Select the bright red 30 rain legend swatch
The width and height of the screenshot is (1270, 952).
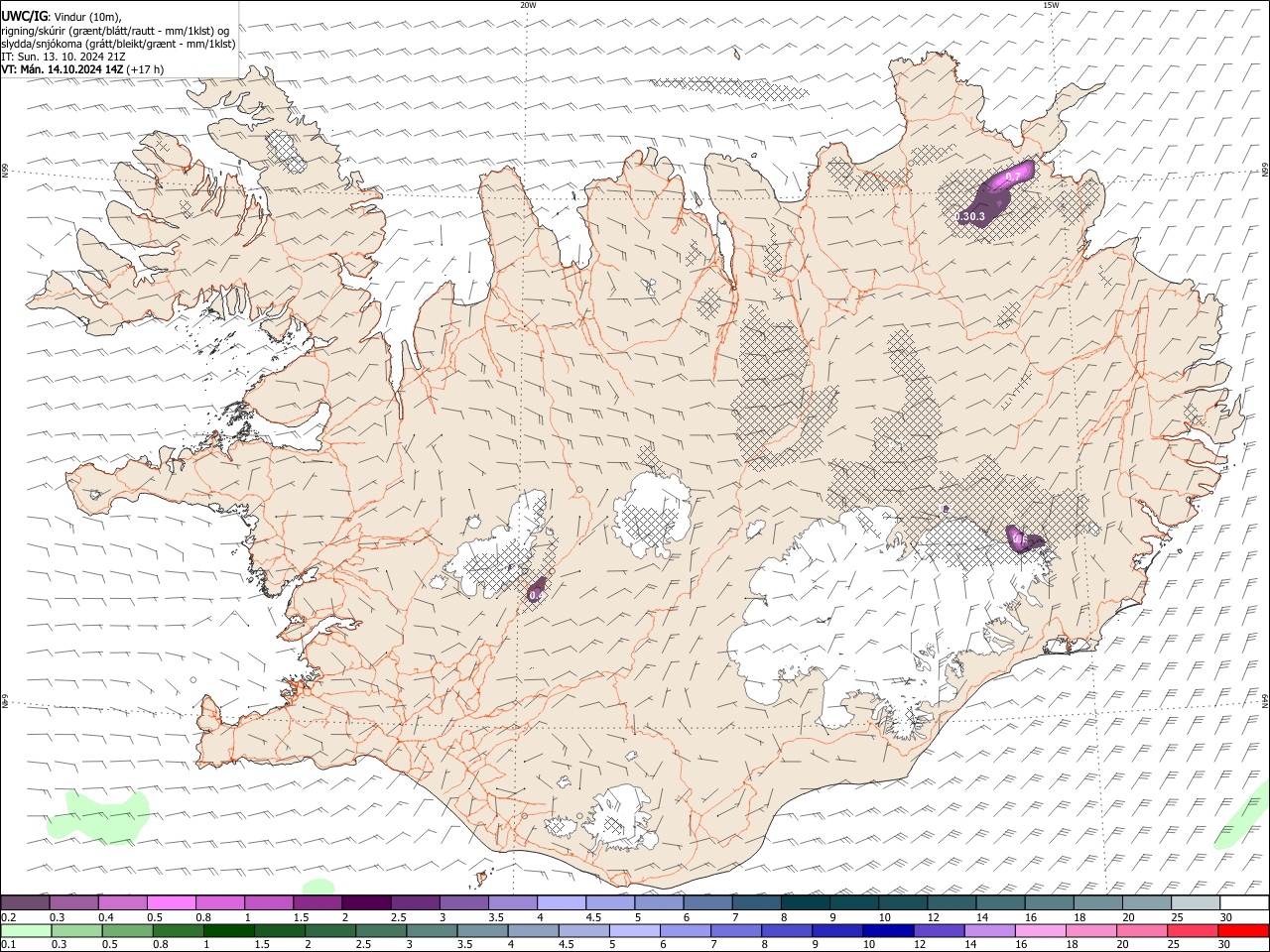pyautogui.click(x=1244, y=930)
